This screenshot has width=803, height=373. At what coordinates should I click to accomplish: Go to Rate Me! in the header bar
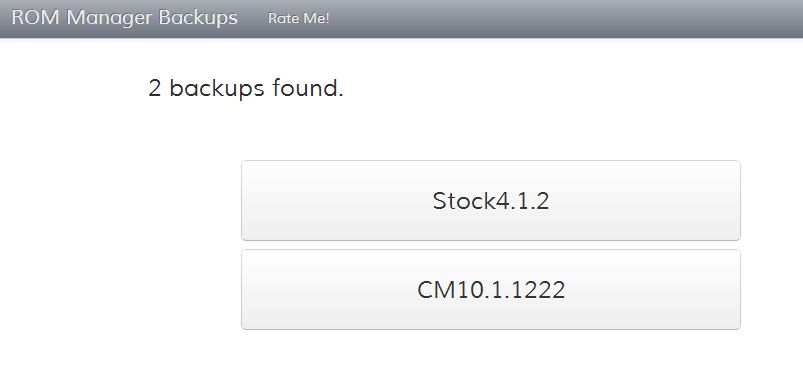pos(299,18)
